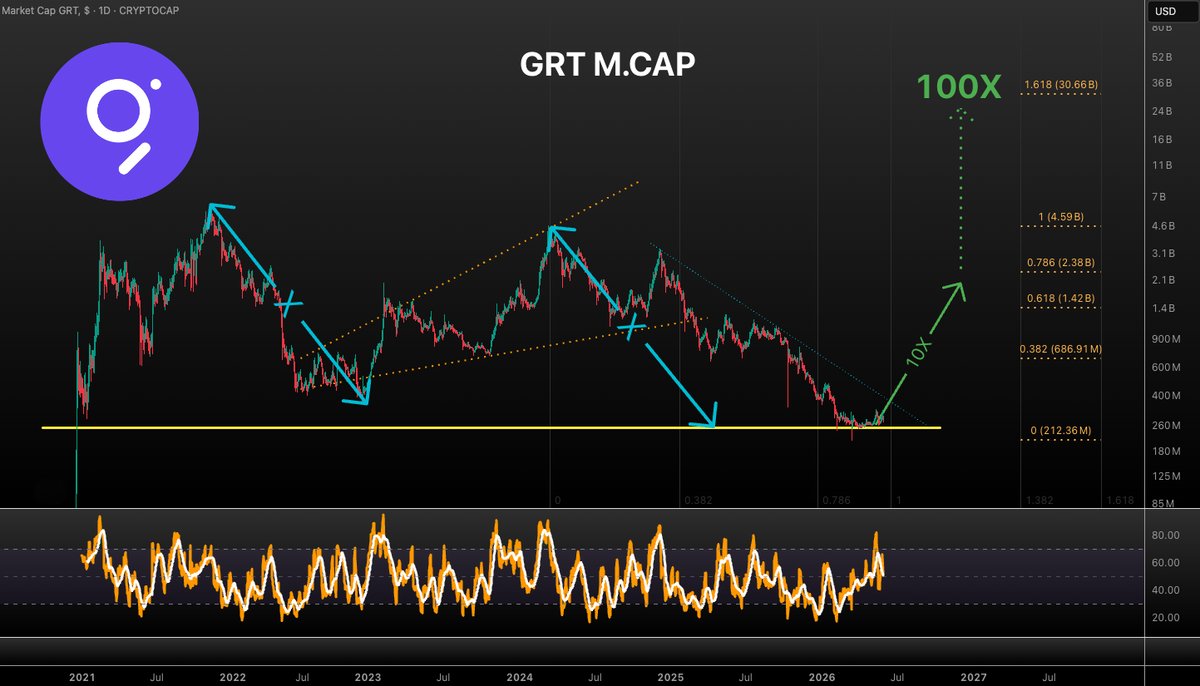
Task: Click the 20.00 oscillator scale label
Action: pyautogui.click(x=1165, y=618)
